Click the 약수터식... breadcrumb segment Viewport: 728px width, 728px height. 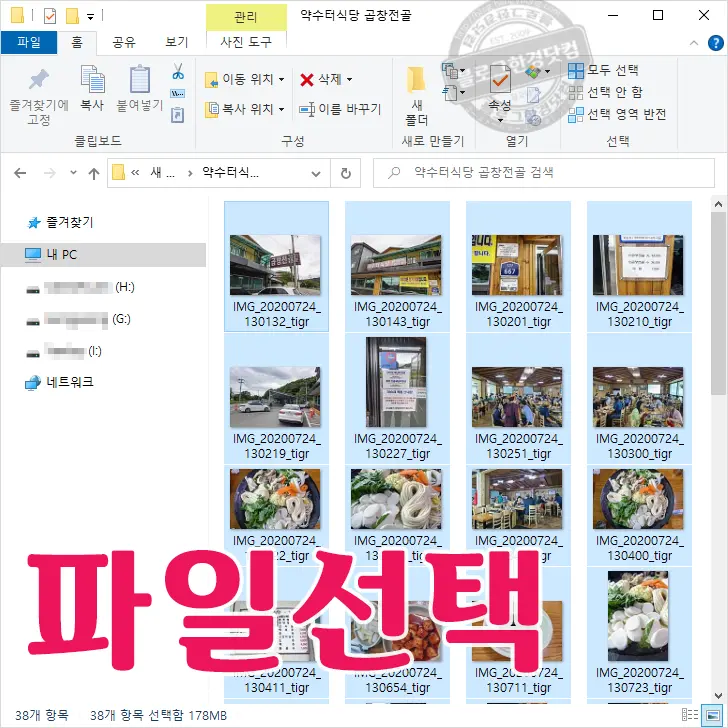tap(231, 173)
